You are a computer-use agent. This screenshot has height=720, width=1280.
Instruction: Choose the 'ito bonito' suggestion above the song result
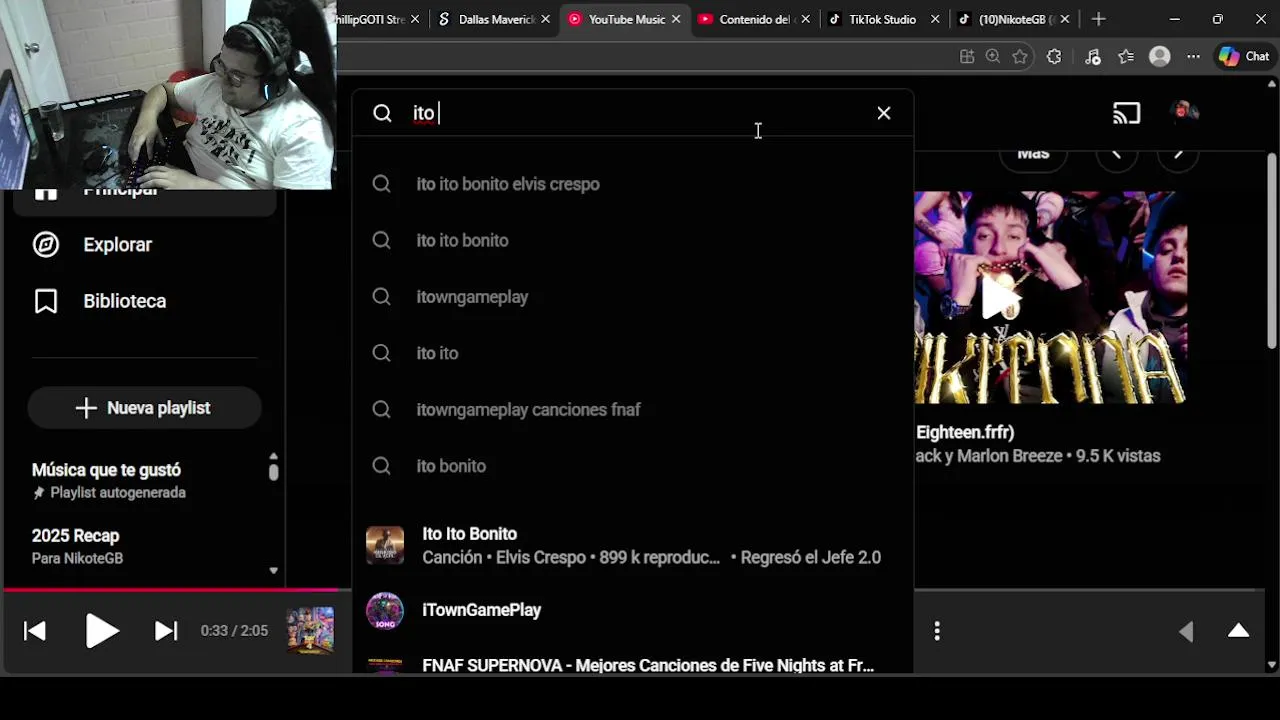coord(632,466)
